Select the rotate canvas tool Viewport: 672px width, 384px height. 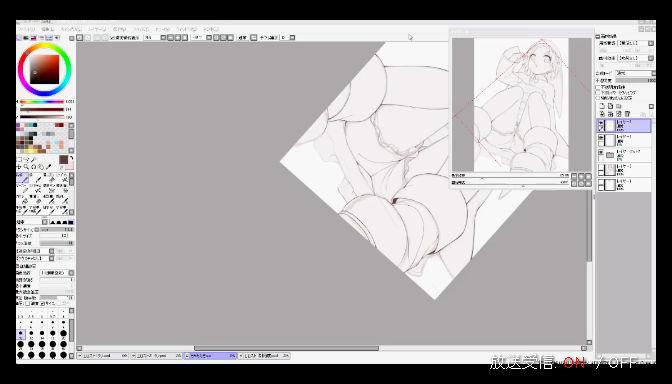(x=33, y=167)
